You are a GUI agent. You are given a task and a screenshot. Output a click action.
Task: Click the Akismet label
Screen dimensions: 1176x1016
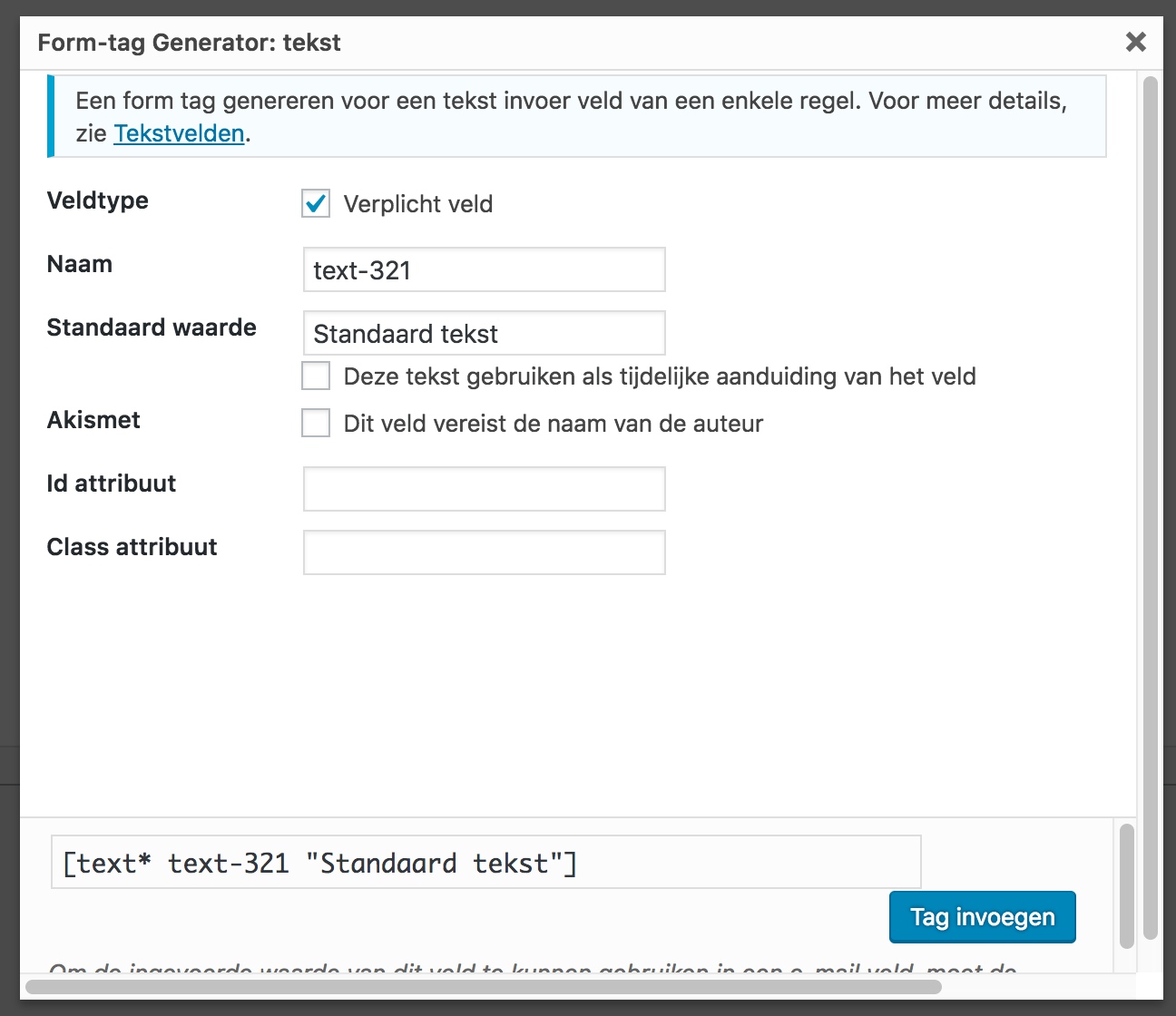point(93,420)
